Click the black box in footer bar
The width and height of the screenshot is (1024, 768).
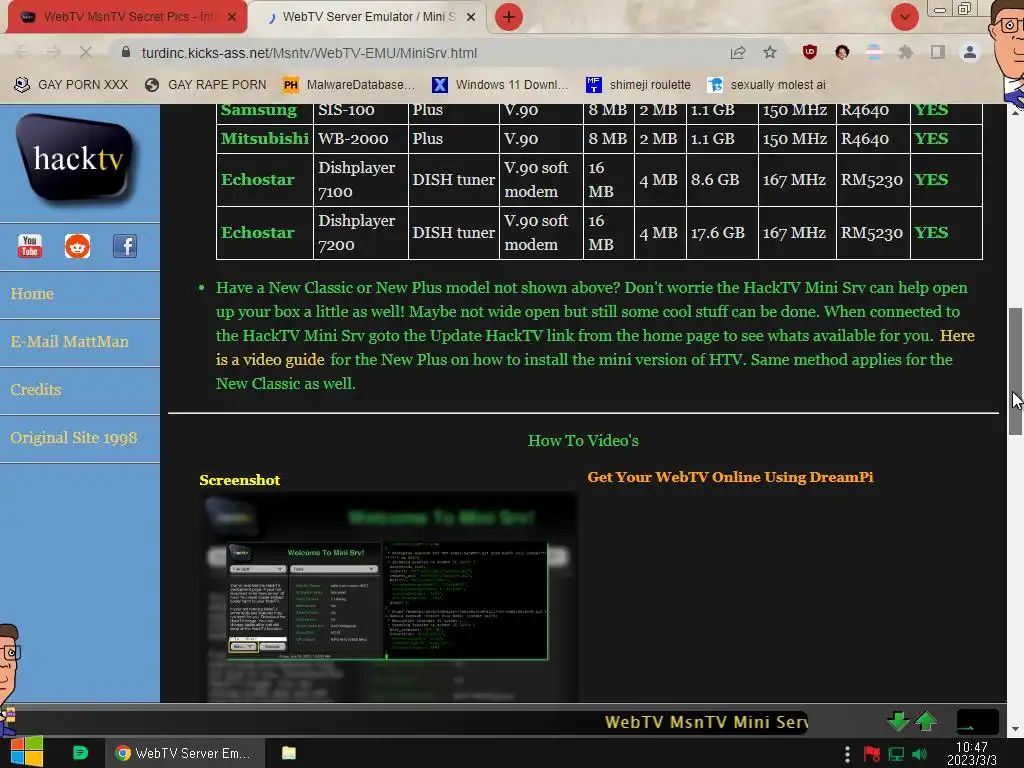tap(978, 722)
